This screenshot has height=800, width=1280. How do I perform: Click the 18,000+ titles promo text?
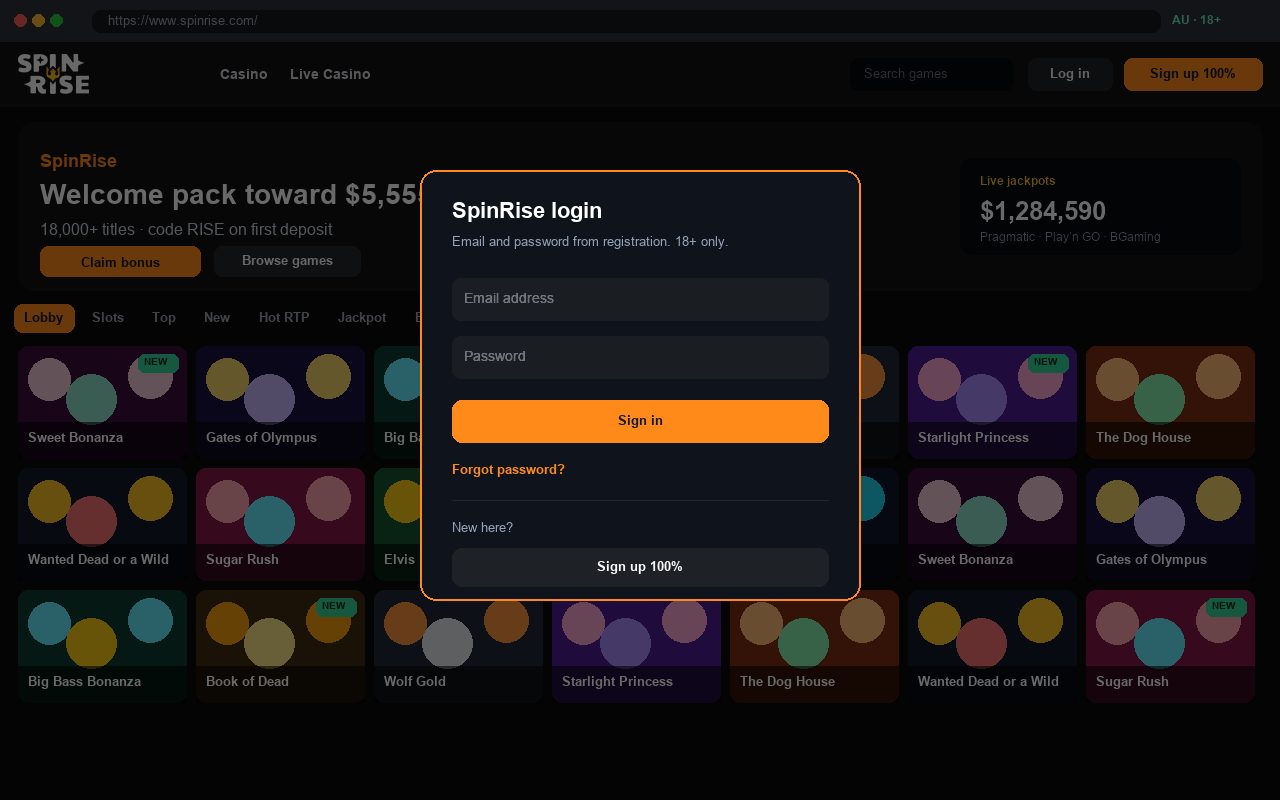pos(186,230)
